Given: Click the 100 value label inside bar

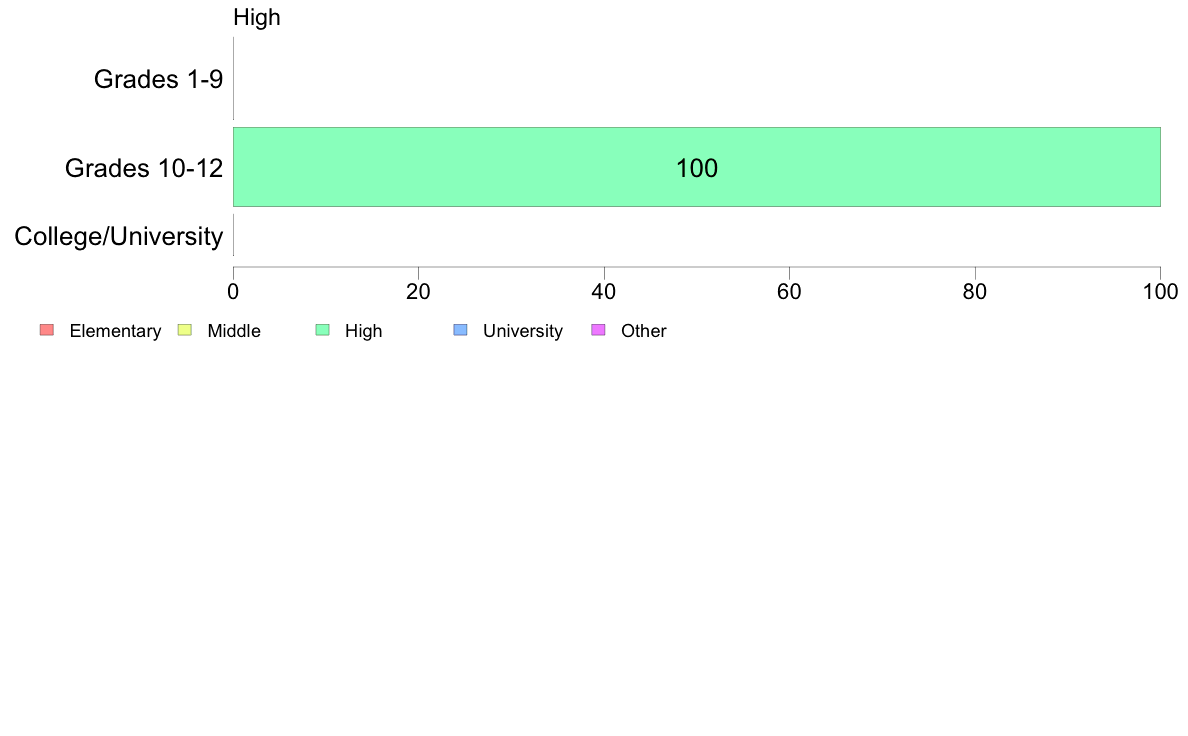Looking at the screenshot, I should click(x=697, y=168).
